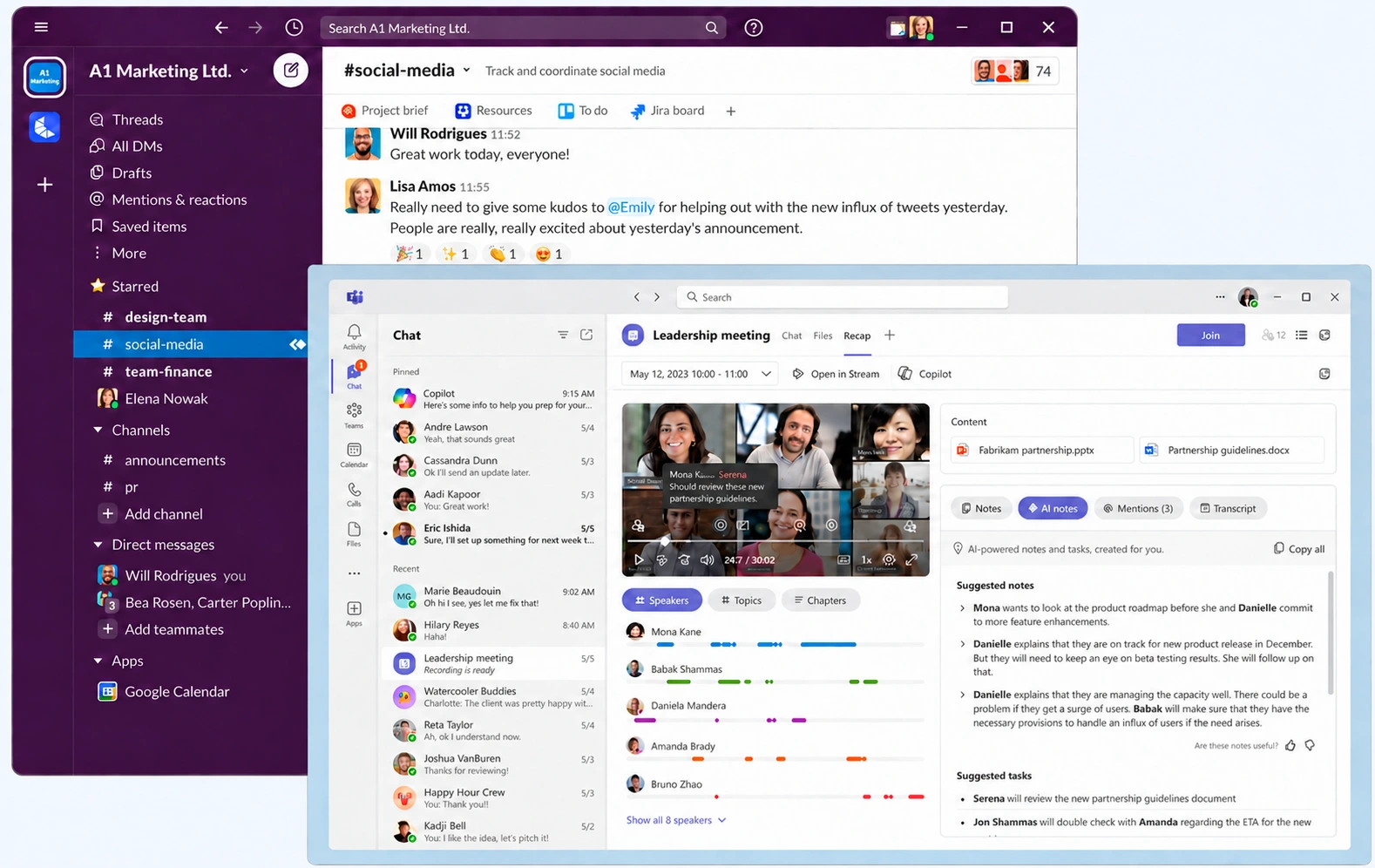Screen dimensions: 1375x868
Task: Expand A1 Marketing Ltd. workspace menu
Action: point(169,71)
